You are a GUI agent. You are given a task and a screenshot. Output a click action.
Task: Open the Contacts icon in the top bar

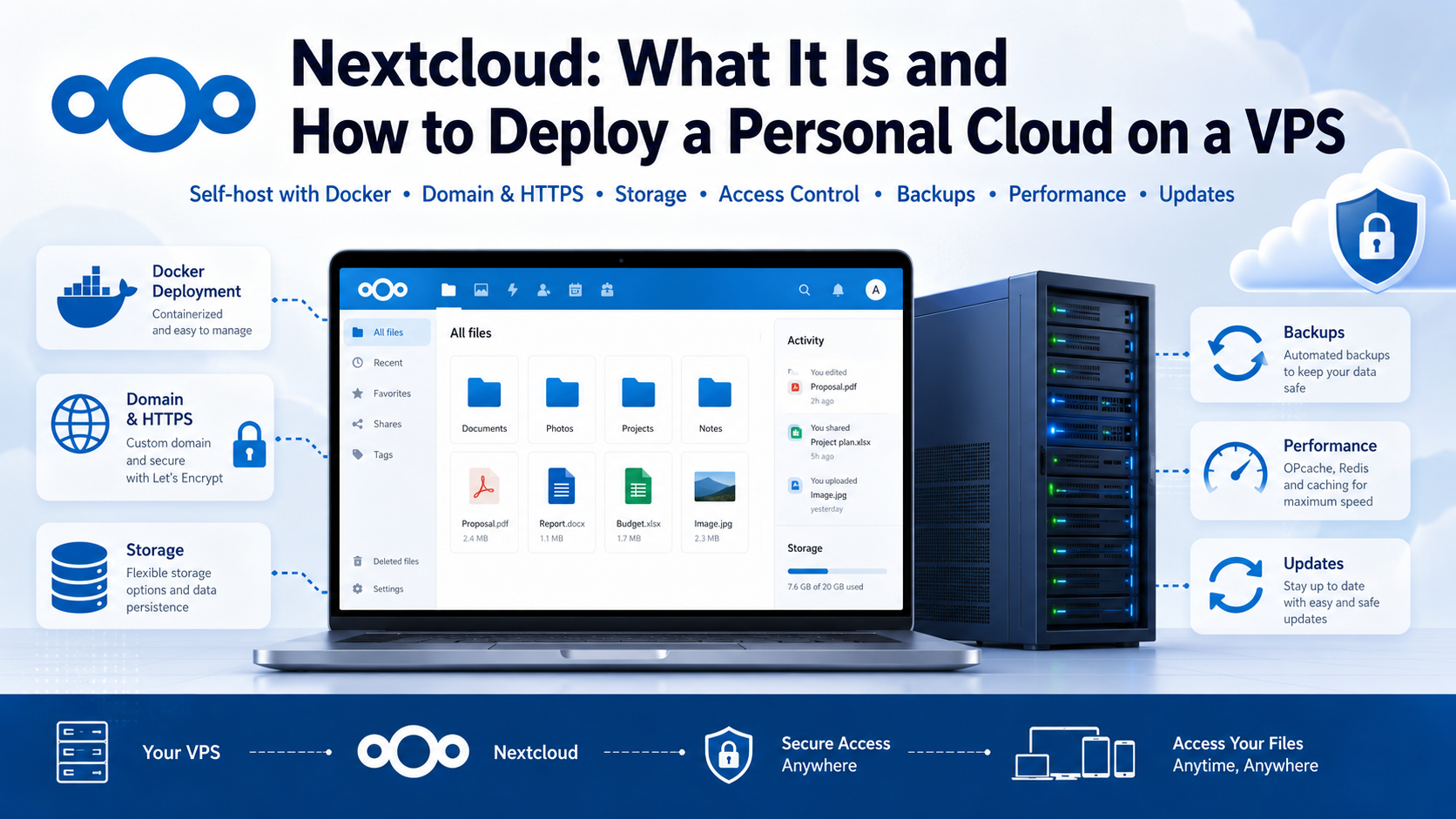pyautogui.click(x=543, y=290)
